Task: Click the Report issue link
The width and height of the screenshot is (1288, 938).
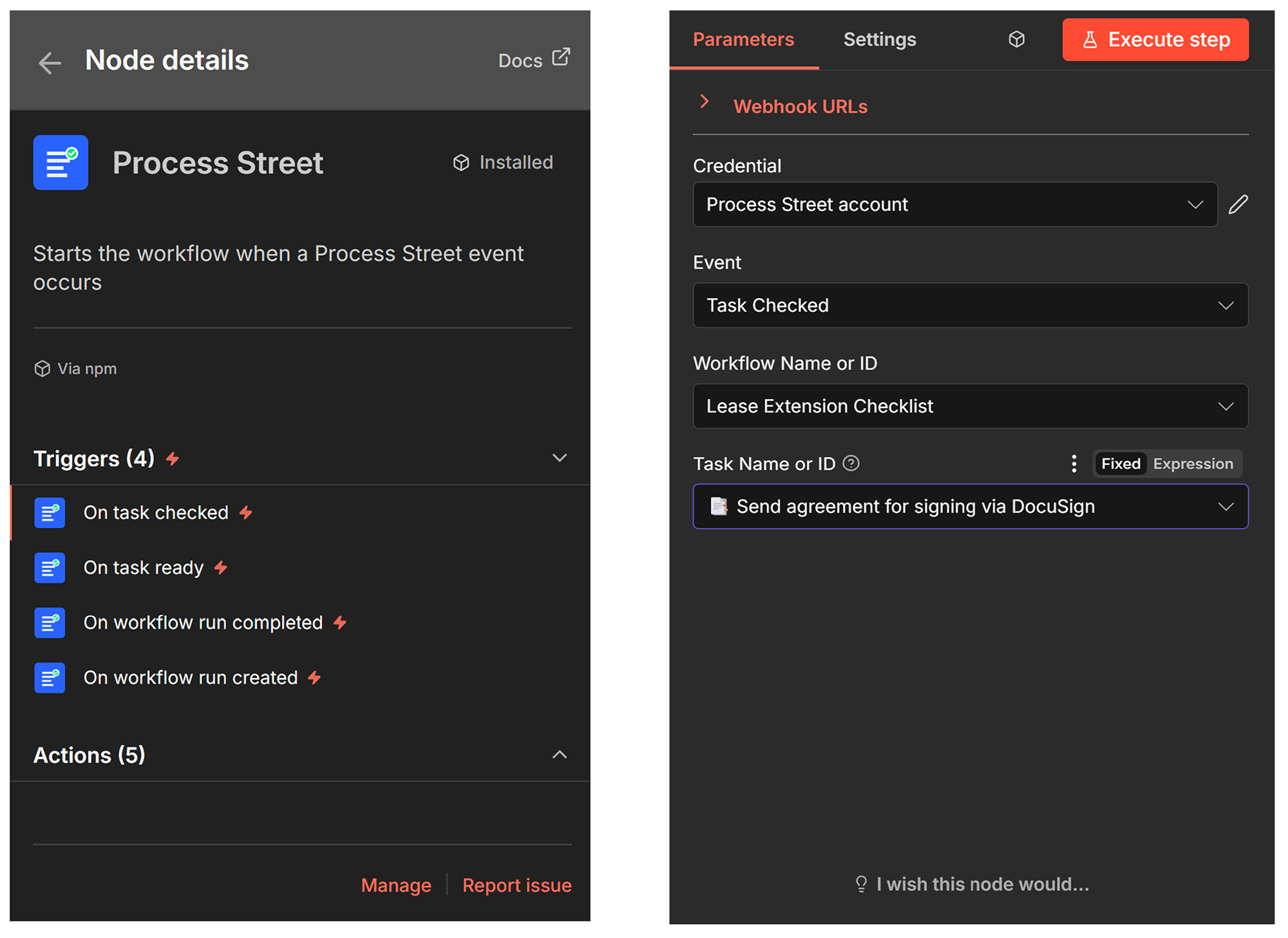Action: 517,885
